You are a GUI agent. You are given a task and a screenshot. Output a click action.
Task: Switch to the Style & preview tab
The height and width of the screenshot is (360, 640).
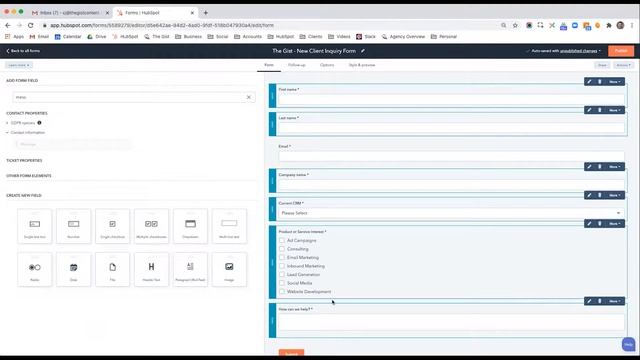[362, 65]
